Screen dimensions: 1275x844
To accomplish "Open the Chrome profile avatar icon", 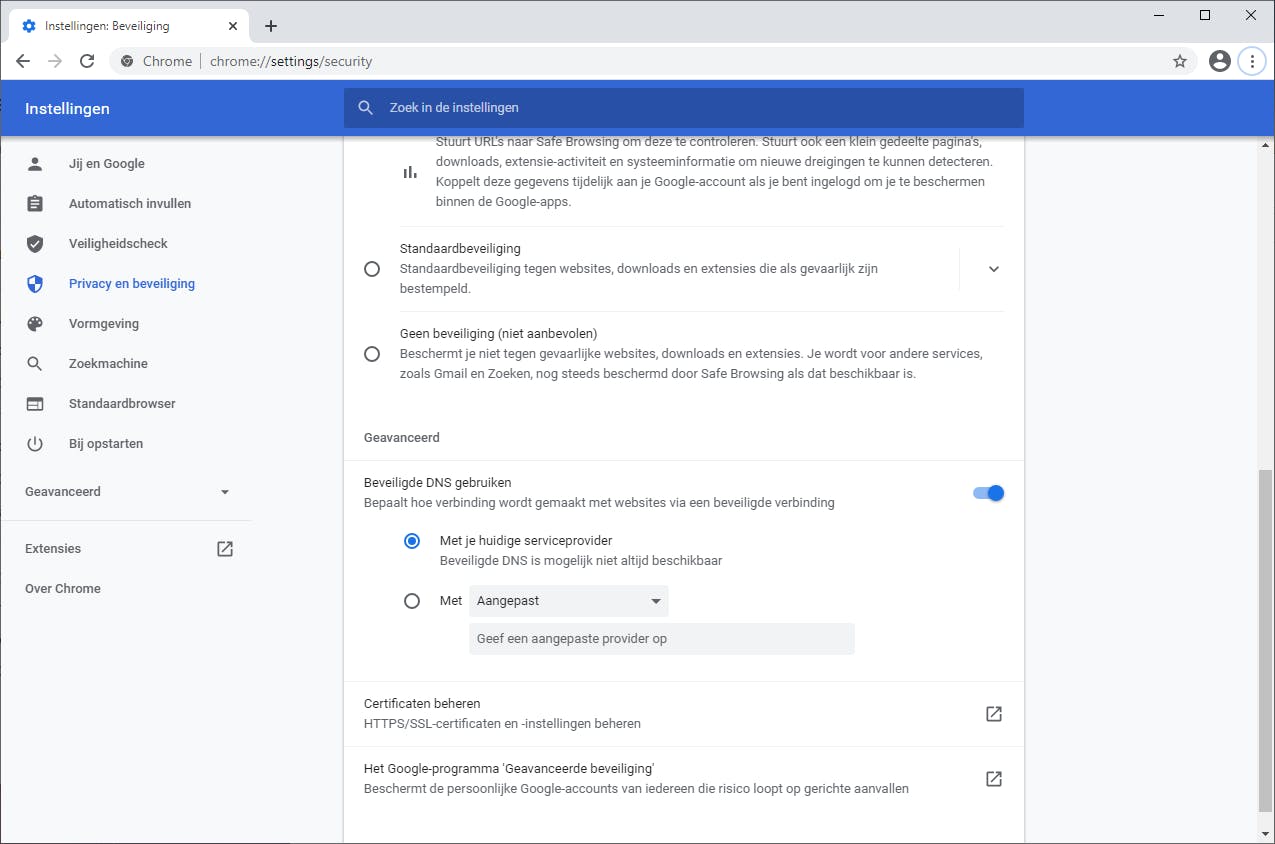I will click(x=1219, y=61).
